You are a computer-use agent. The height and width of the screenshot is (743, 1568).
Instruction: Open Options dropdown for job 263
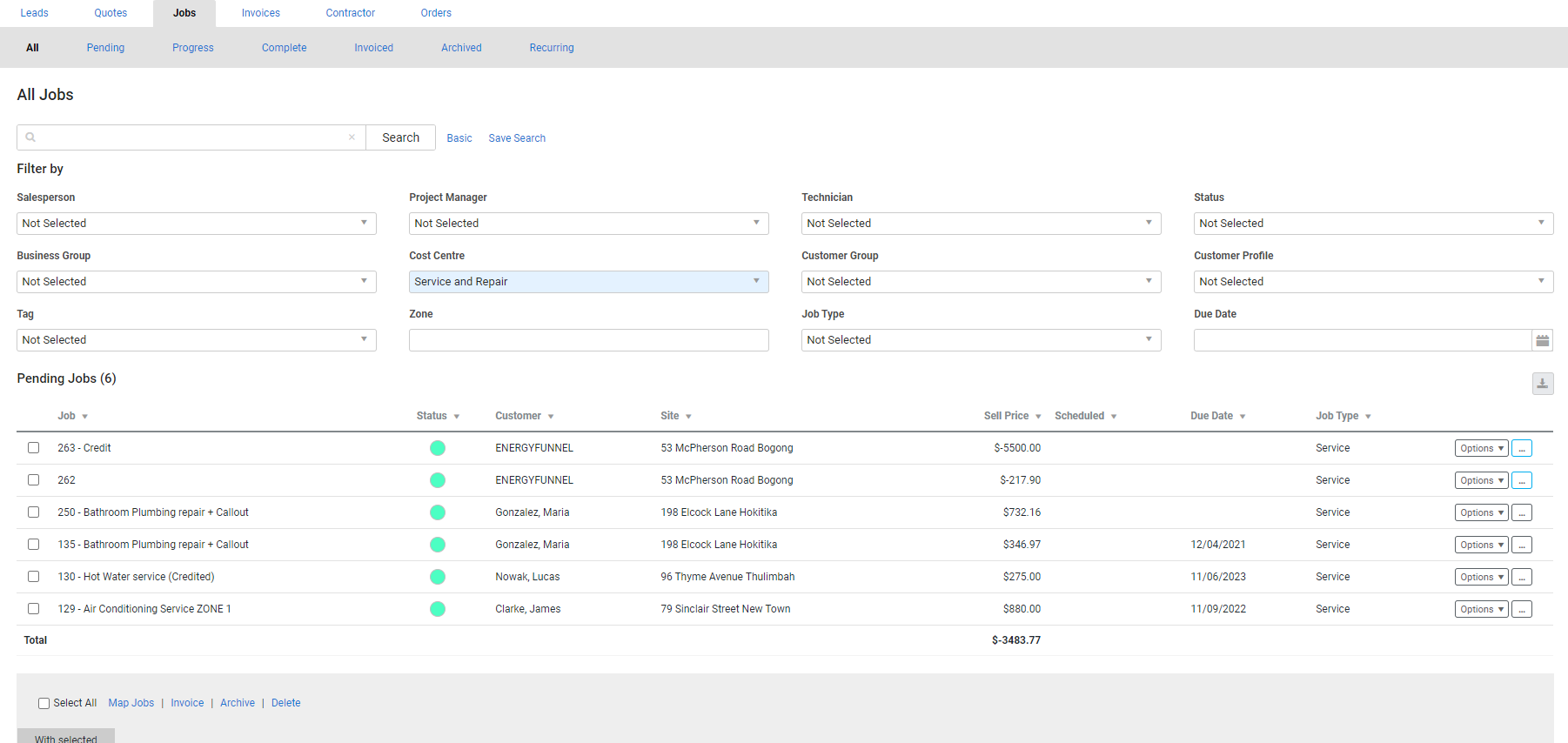1481,449
